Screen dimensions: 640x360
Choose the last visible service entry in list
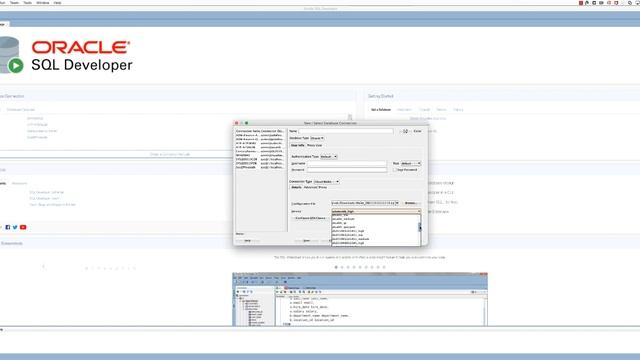click(376, 243)
